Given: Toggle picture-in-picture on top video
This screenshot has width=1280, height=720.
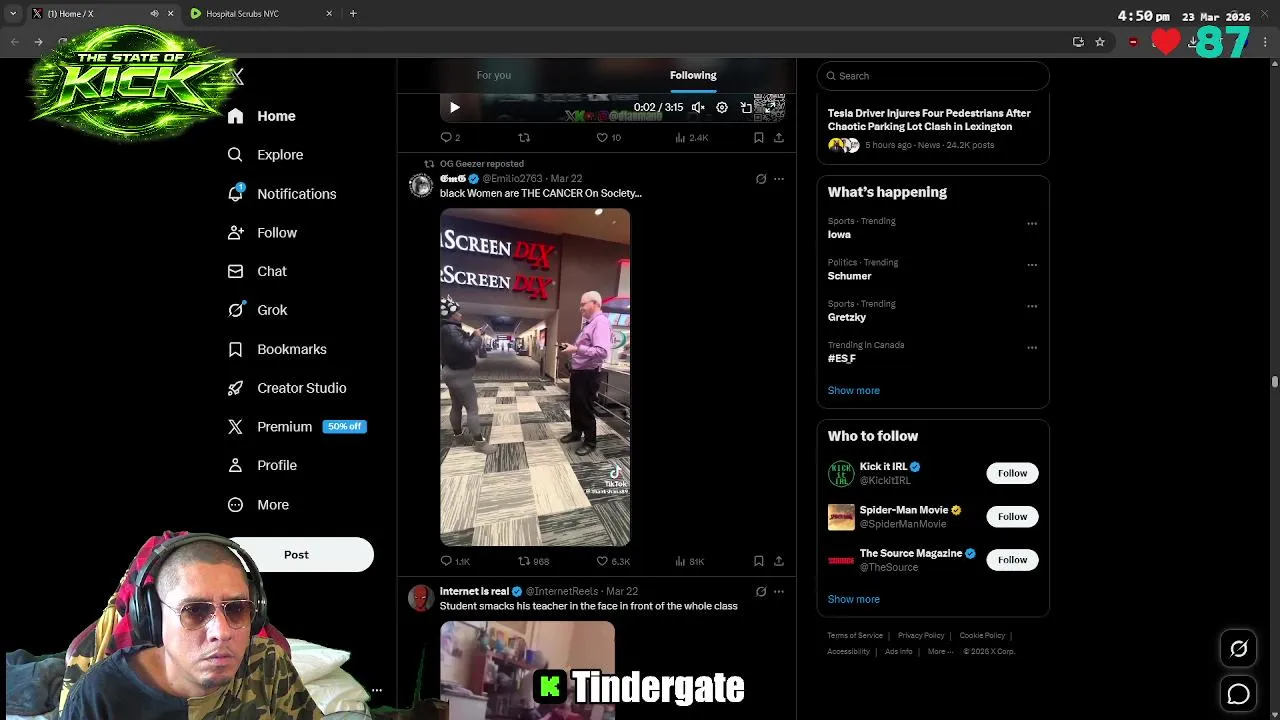Looking at the screenshot, I should 746,107.
